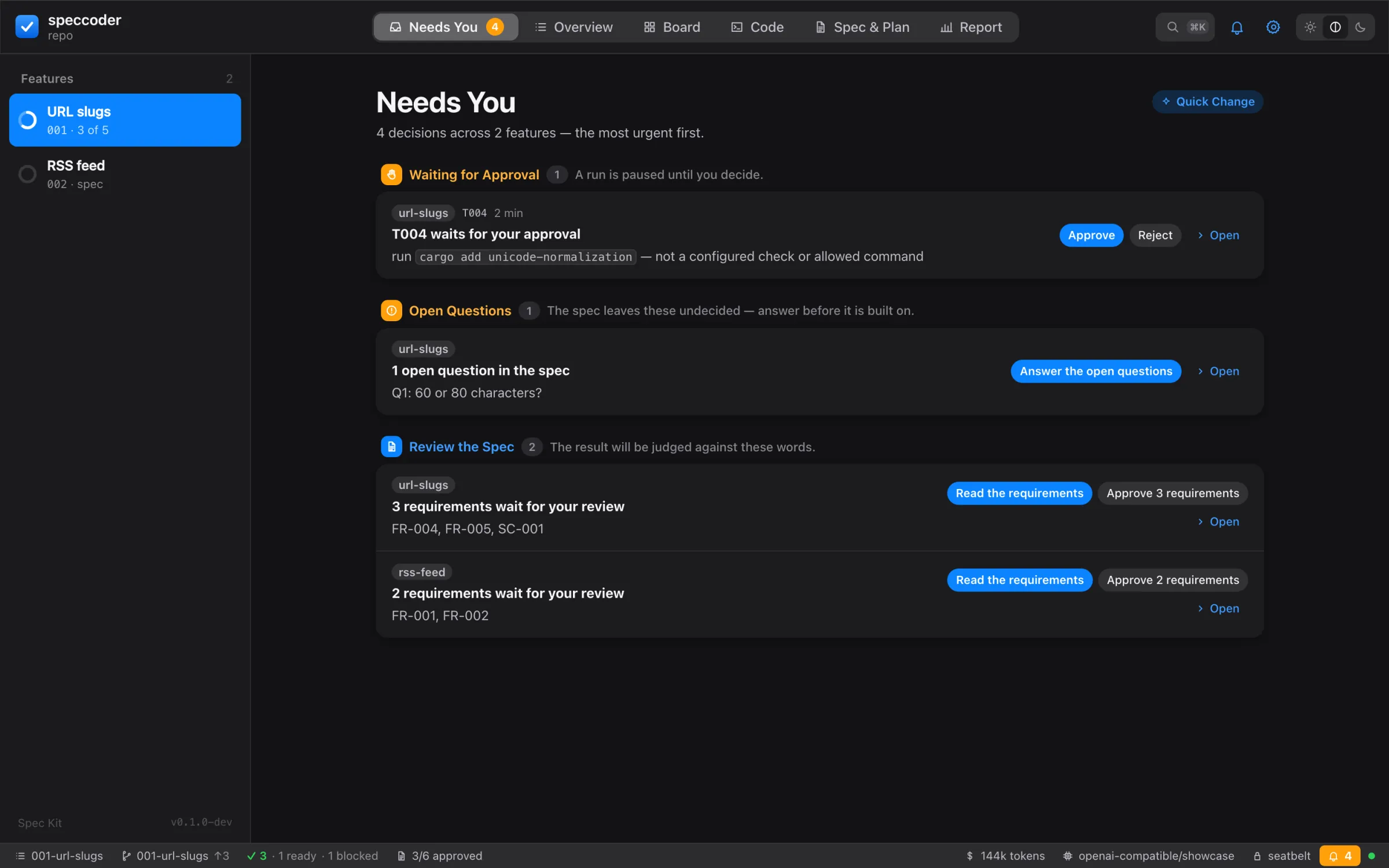Viewport: 1389px width, 868px height.
Task: Read the requirements for url-slugs
Action: (x=1019, y=493)
